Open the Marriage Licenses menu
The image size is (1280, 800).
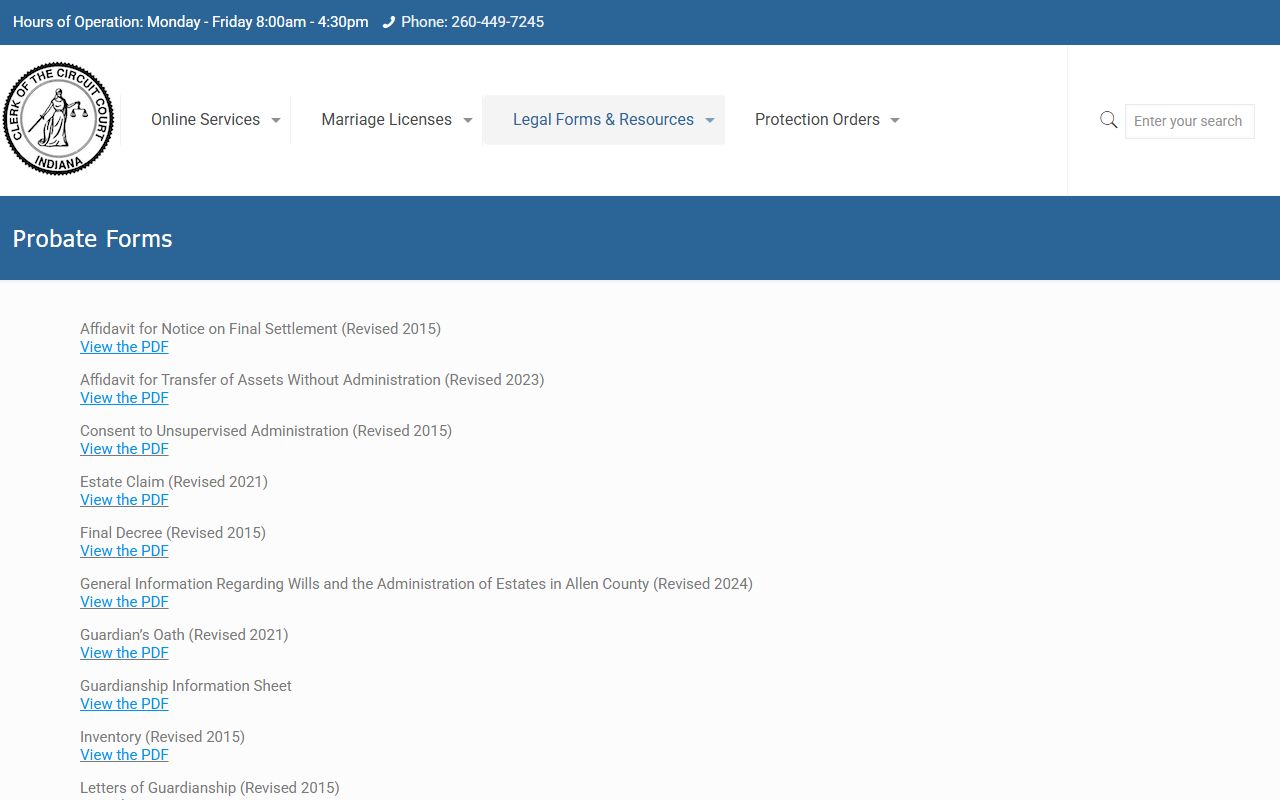386,120
